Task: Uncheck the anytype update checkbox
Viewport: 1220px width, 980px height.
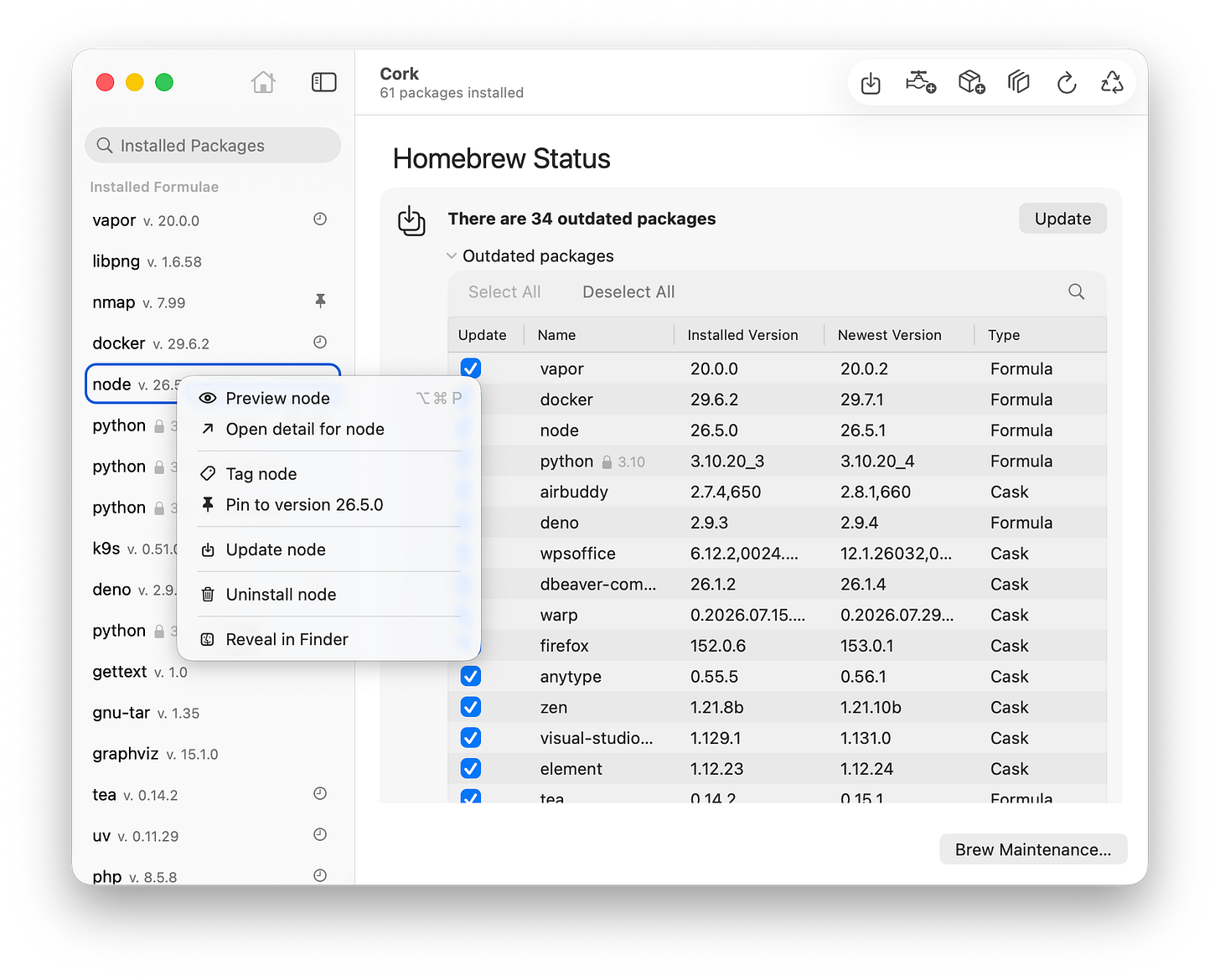Action: point(471,676)
